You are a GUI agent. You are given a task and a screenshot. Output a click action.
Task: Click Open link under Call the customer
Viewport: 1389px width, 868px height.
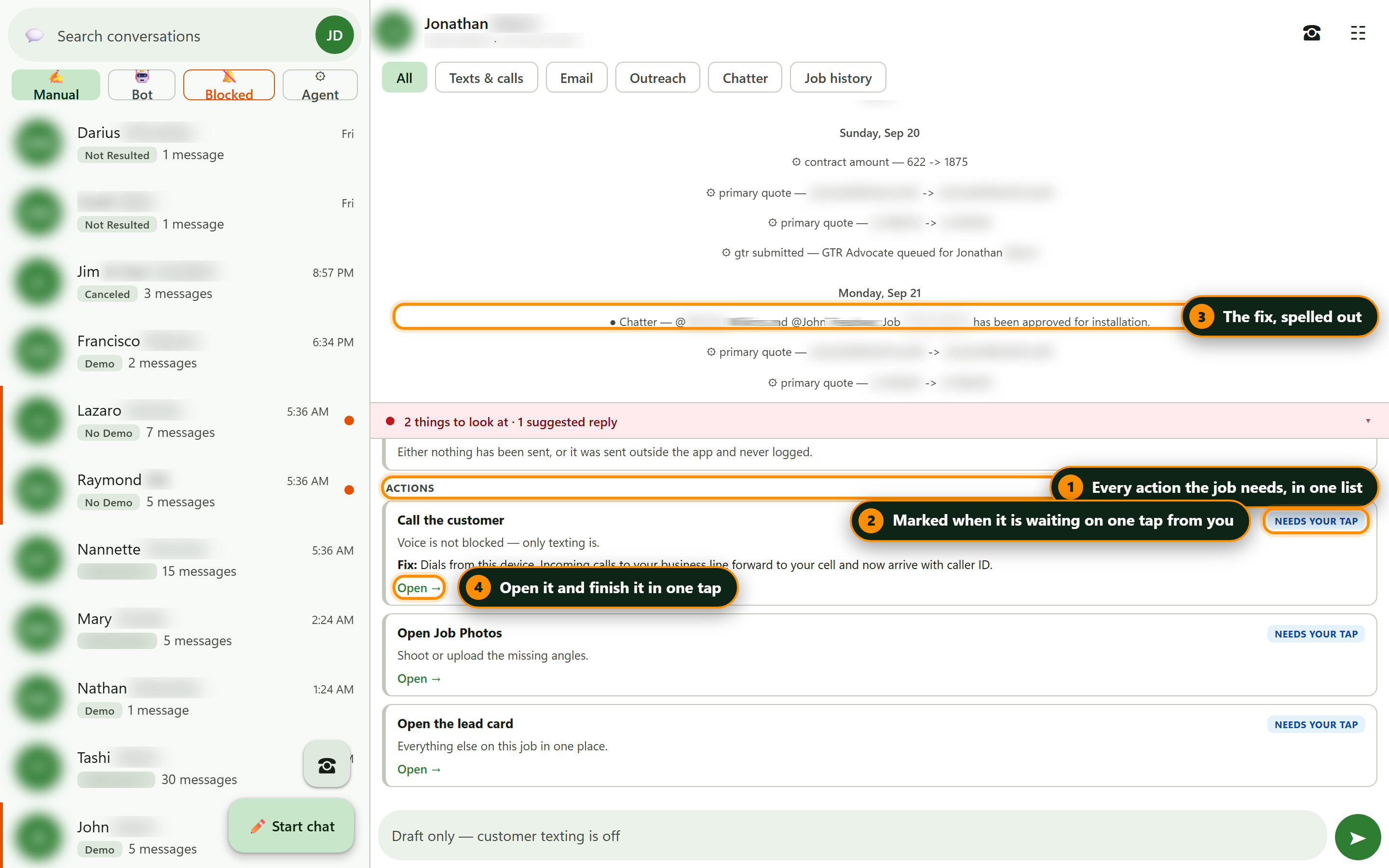coord(419,588)
